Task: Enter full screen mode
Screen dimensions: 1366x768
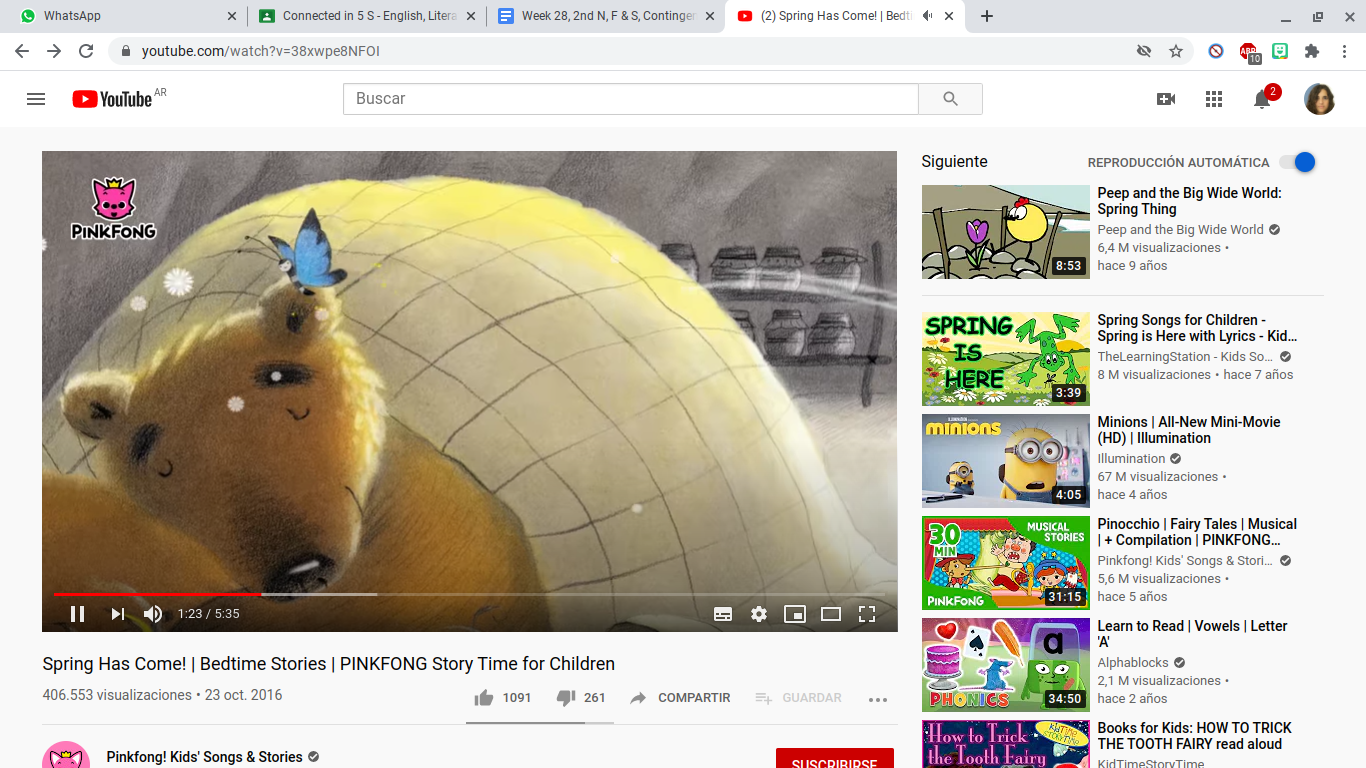Action: click(x=867, y=614)
